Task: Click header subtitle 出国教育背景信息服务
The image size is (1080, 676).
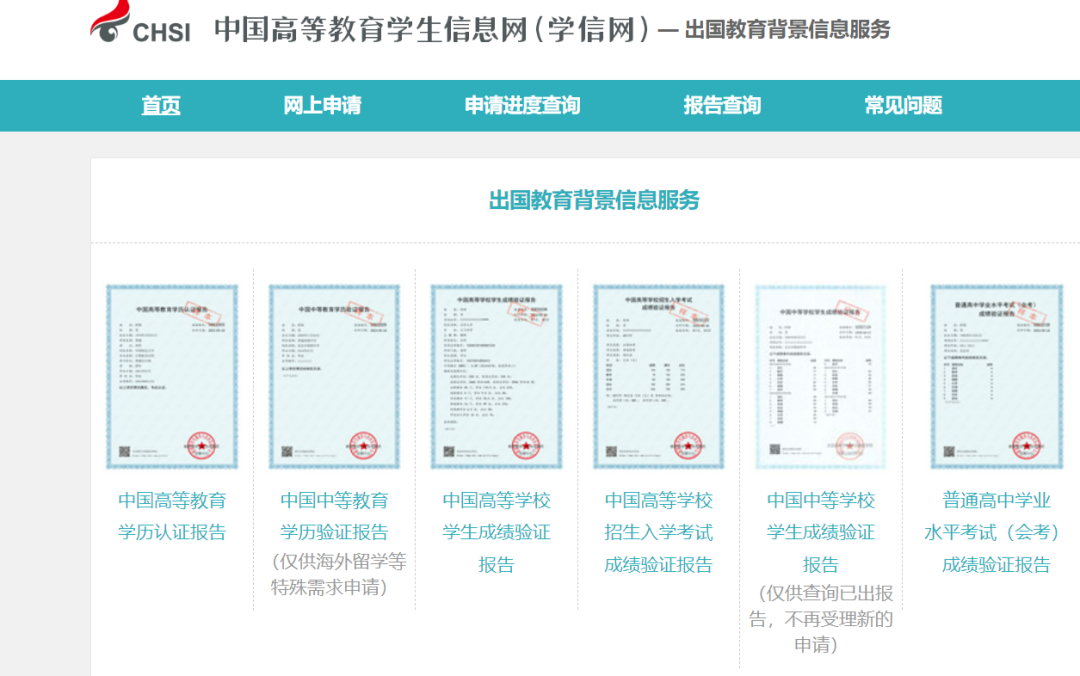Action: (787, 30)
